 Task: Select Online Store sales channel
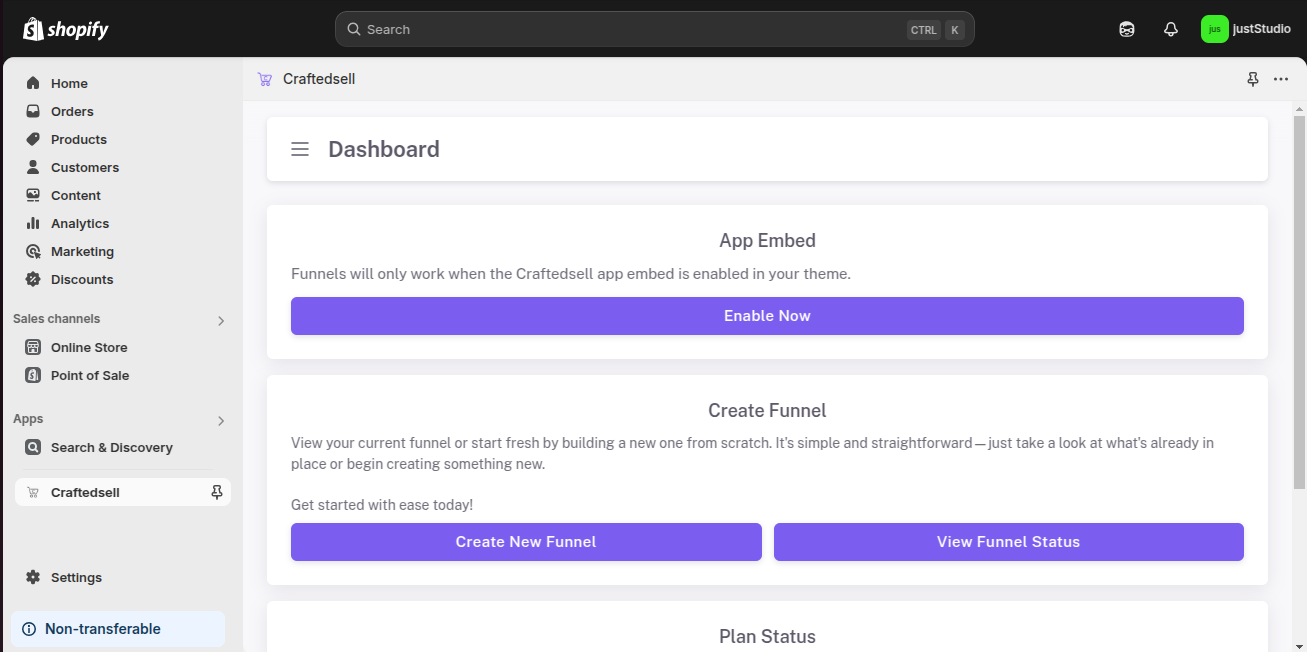(x=89, y=347)
